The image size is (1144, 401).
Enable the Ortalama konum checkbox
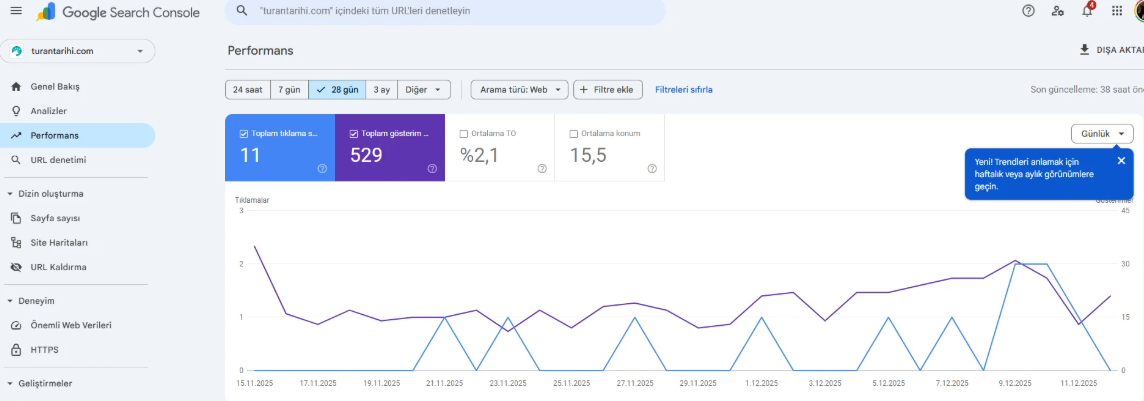pyautogui.click(x=573, y=134)
